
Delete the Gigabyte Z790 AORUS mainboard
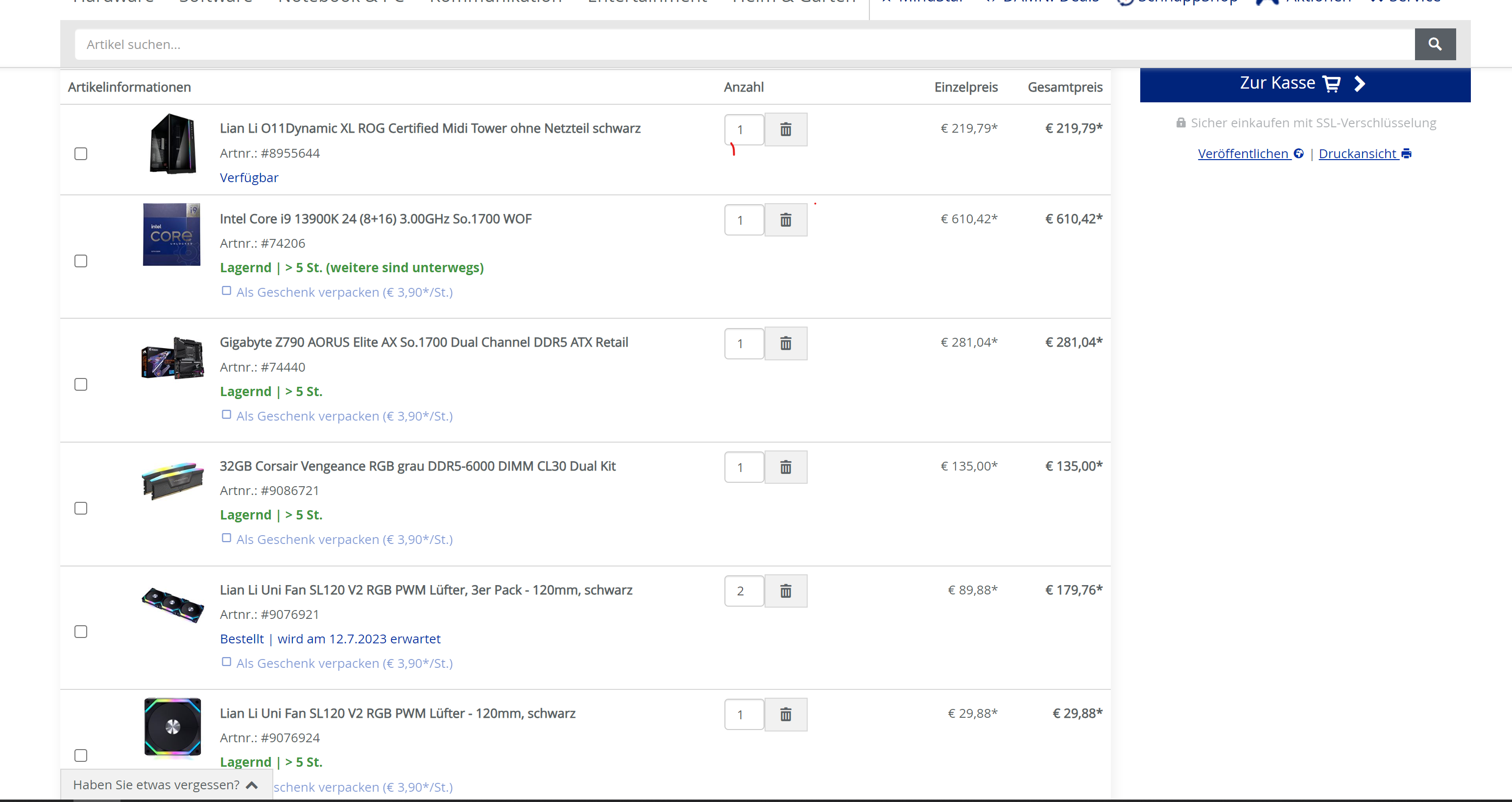tap(785, 343)
